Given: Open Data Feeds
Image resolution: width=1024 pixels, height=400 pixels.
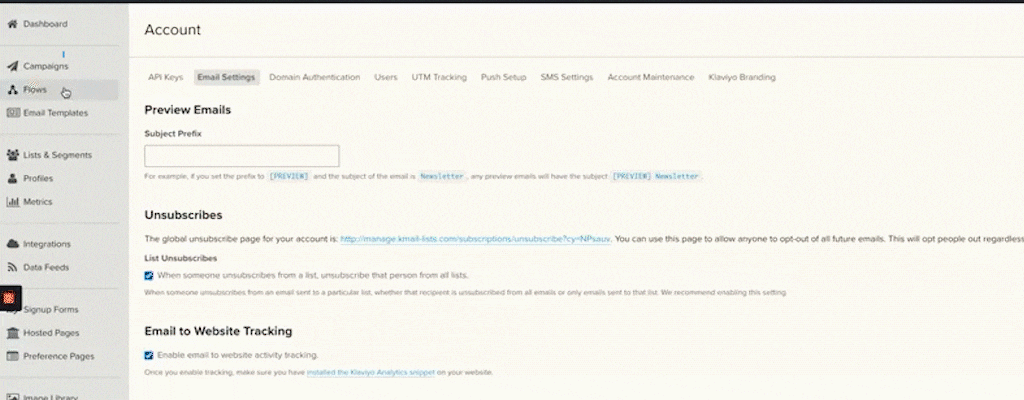Looking at the screenshot, I should (46, 267).
